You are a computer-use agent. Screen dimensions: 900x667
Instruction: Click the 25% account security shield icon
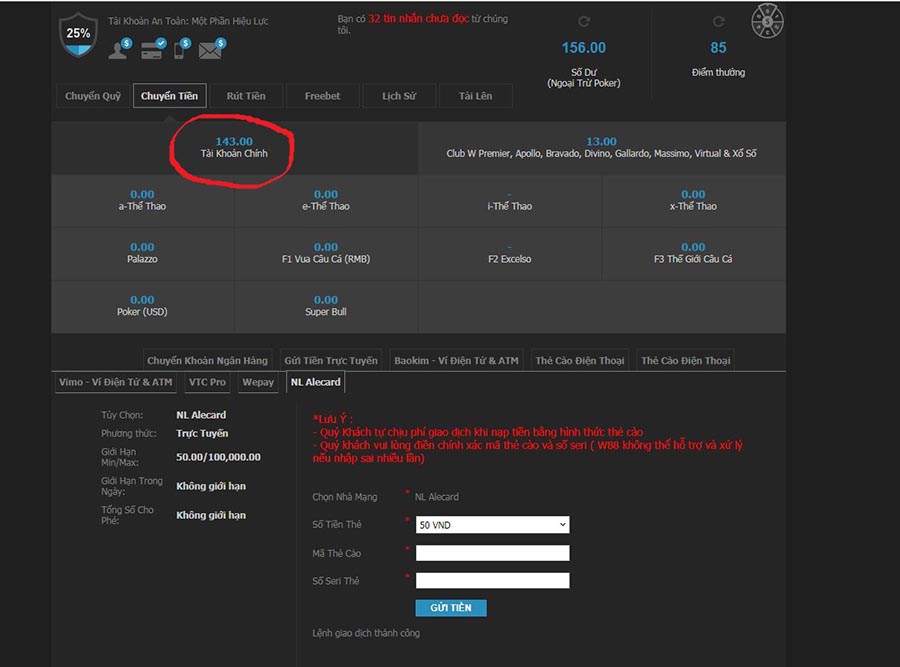coord(78,35)
